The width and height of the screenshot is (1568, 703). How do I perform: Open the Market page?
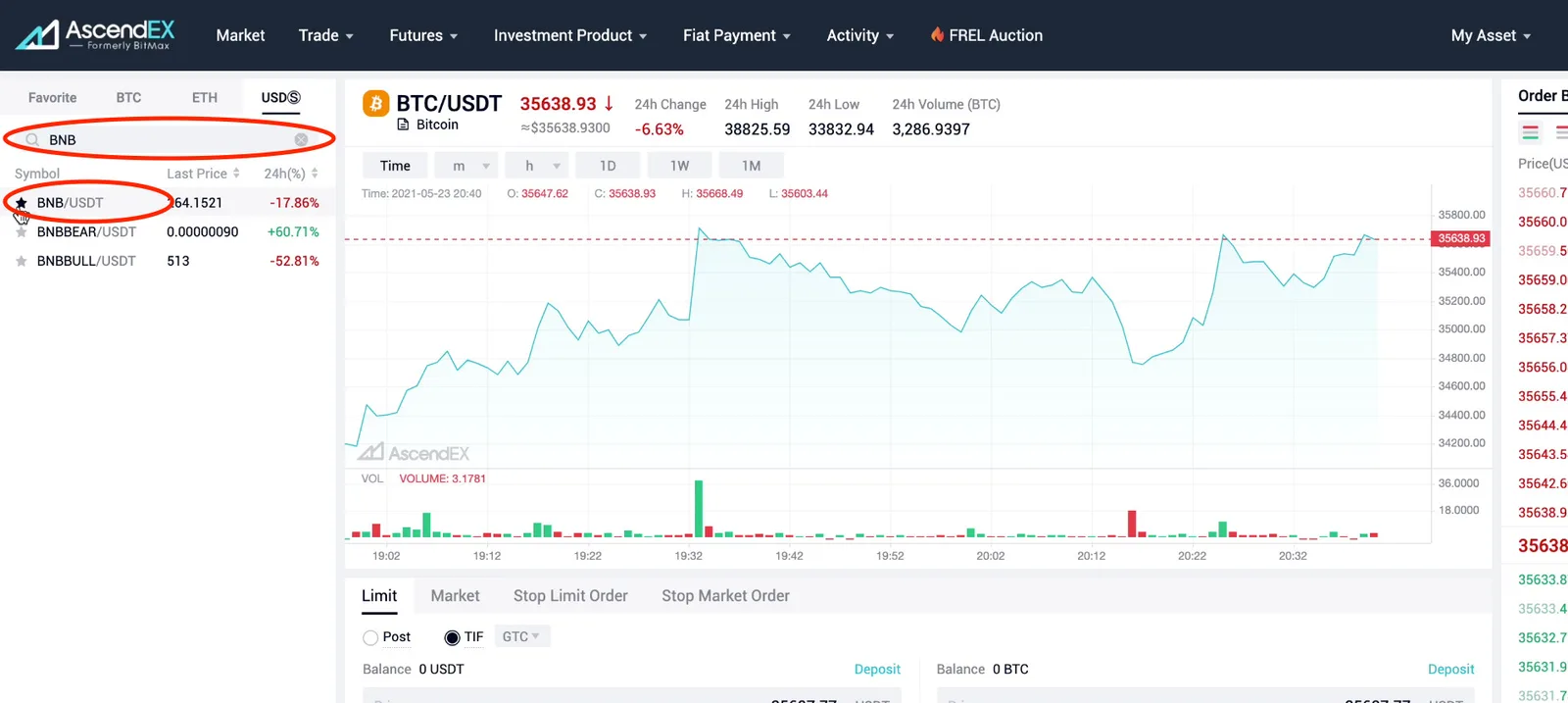240,35
